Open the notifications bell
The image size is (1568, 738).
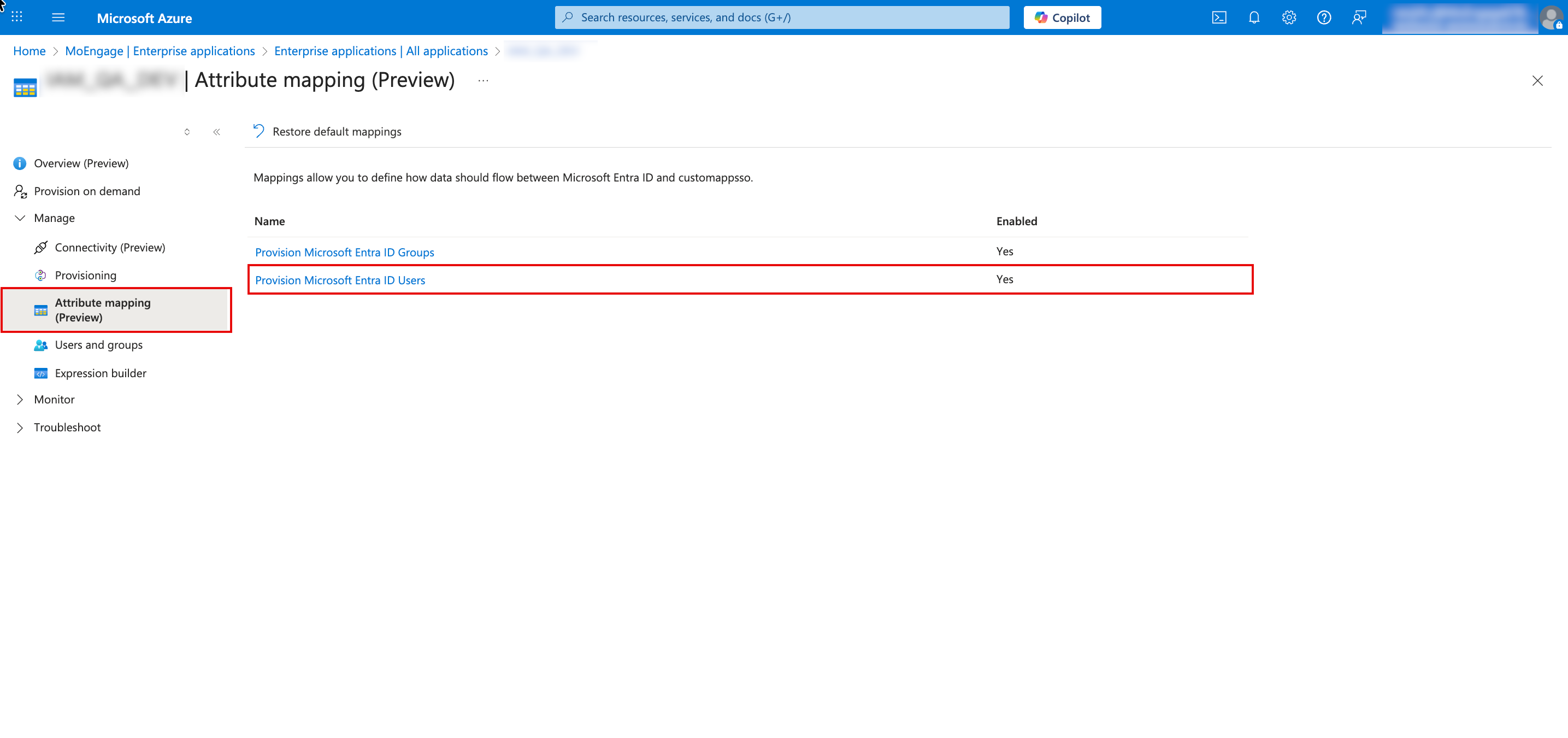point(1254,17)
